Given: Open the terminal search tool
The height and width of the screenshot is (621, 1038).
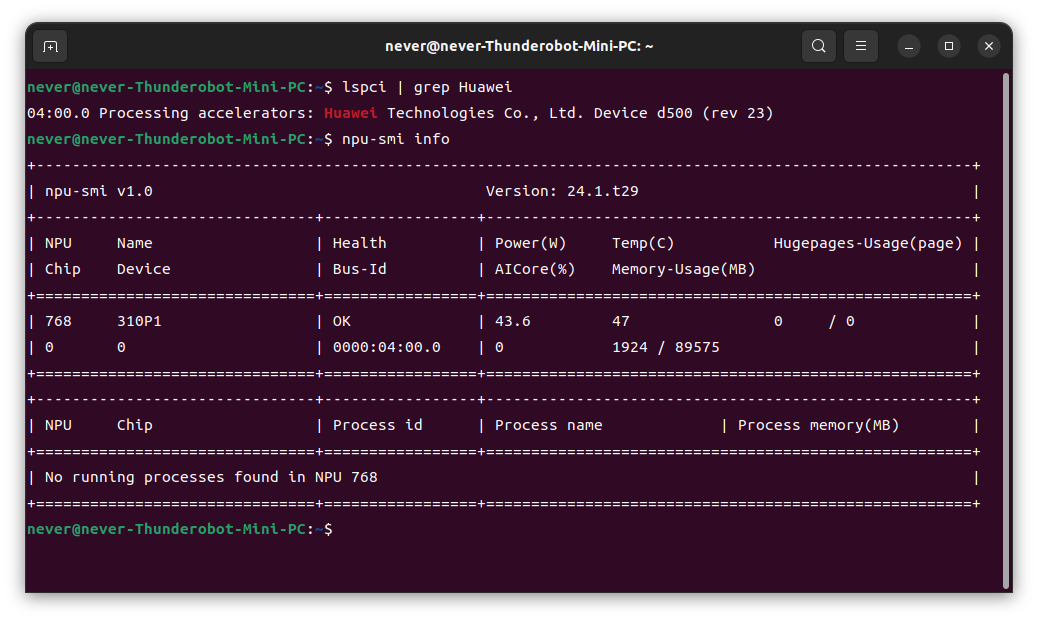Looking at the screenshot, I should (818, 46).
